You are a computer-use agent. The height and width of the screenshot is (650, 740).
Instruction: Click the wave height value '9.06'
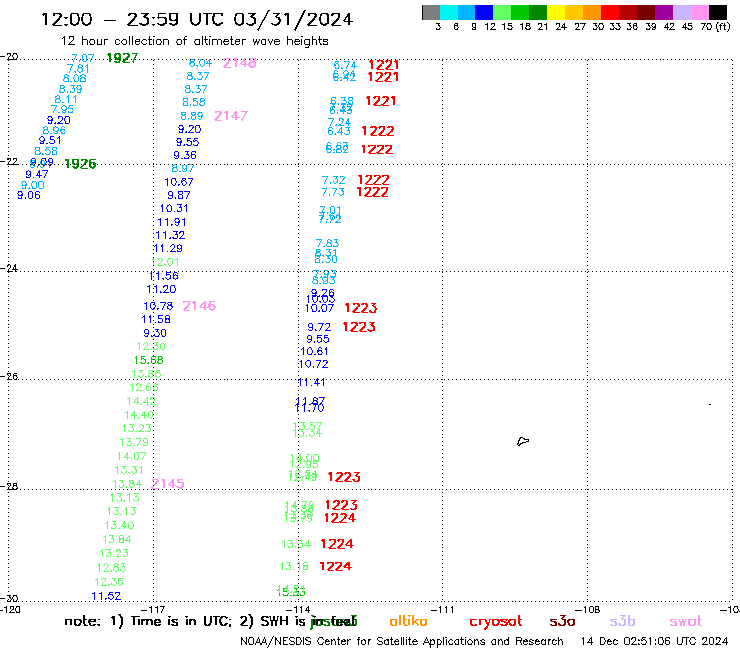pyautogui.click(x=29, y=195)
